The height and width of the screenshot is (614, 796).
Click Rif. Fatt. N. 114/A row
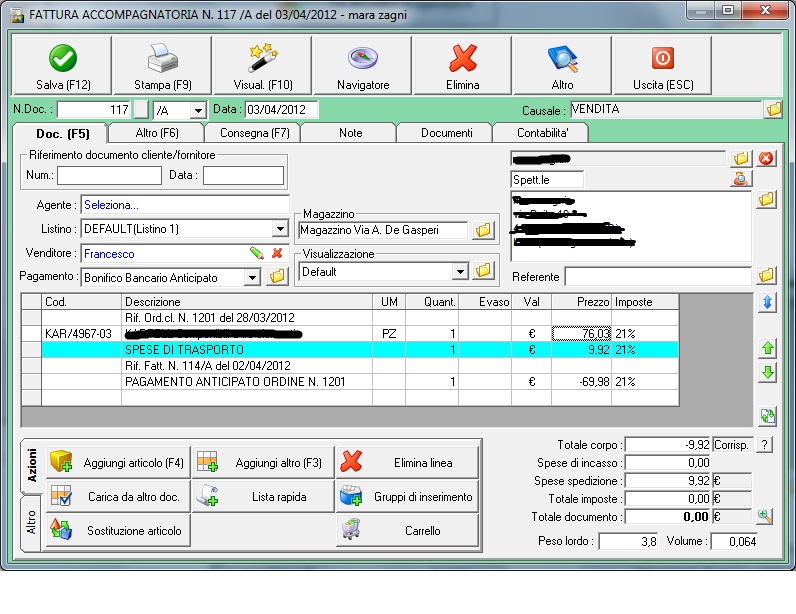(350, 366)
